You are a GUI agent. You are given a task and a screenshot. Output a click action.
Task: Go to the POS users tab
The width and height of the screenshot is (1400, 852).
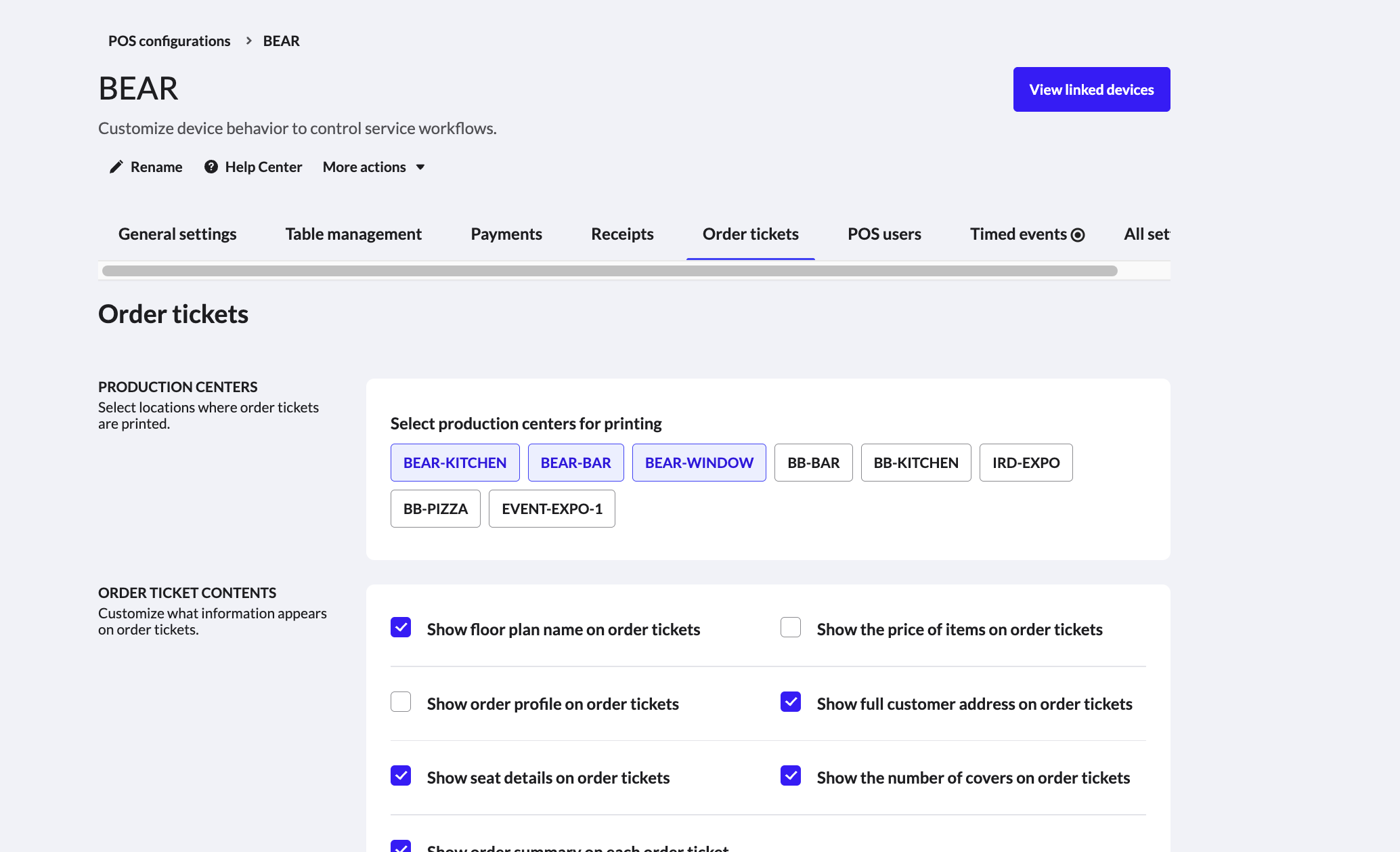pos(884,234)
